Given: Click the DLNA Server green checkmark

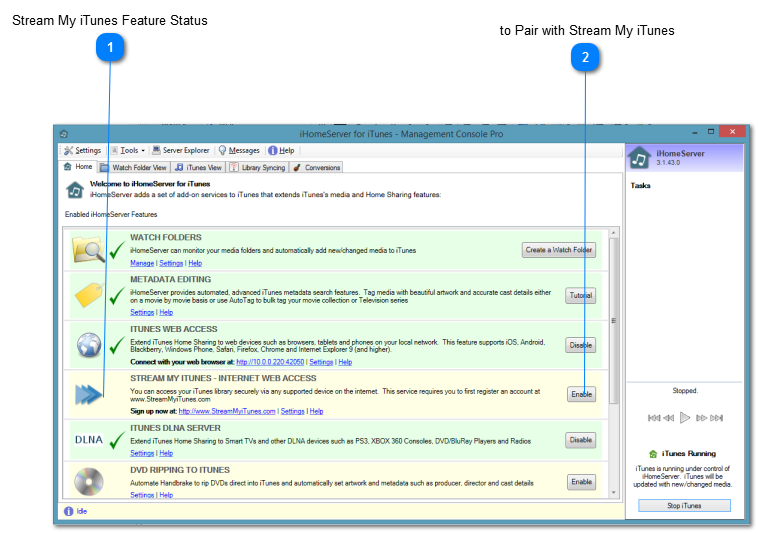Looking at the screenshot, I should point(117,440).
